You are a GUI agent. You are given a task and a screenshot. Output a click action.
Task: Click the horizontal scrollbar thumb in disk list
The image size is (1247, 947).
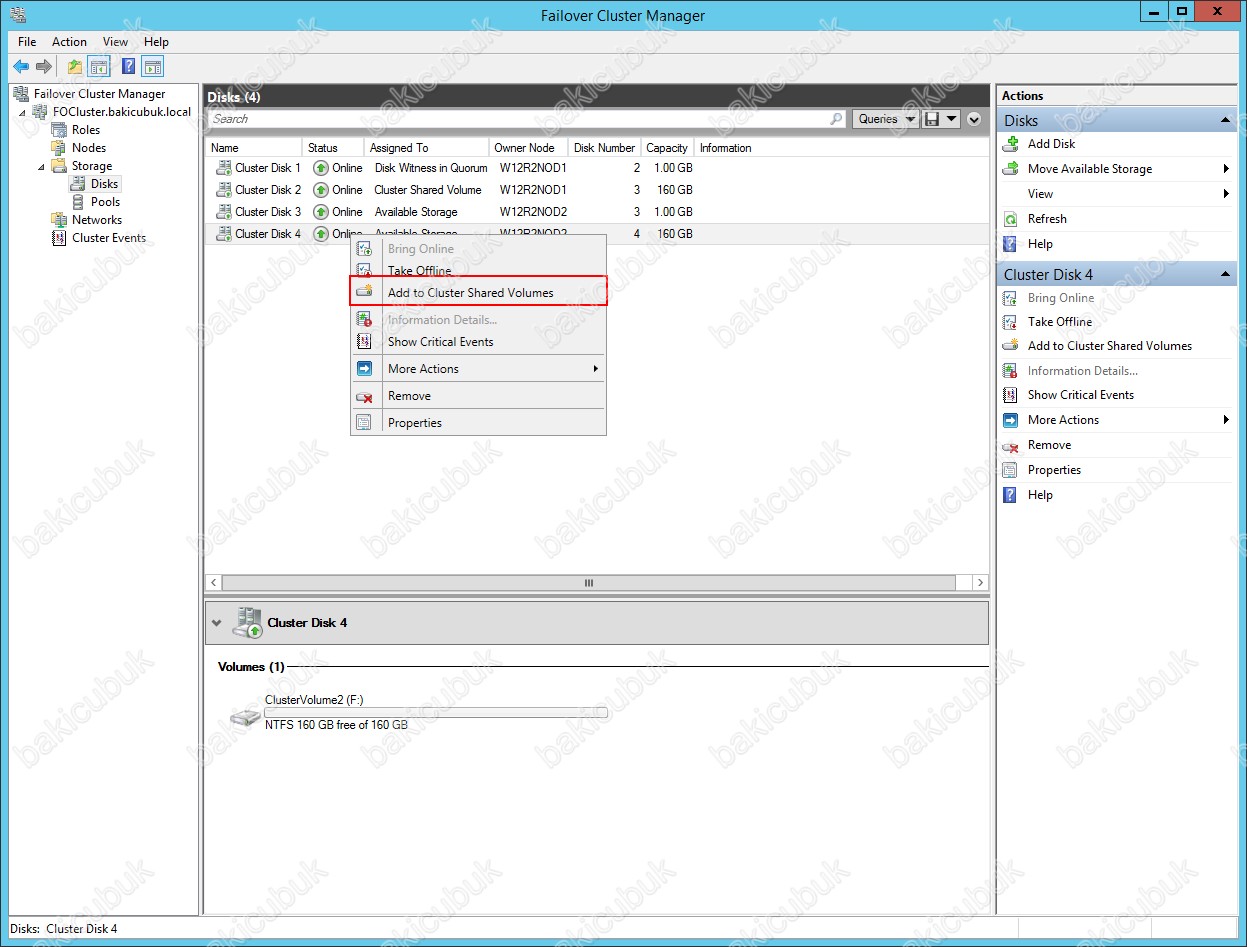(x=589, y=582)
